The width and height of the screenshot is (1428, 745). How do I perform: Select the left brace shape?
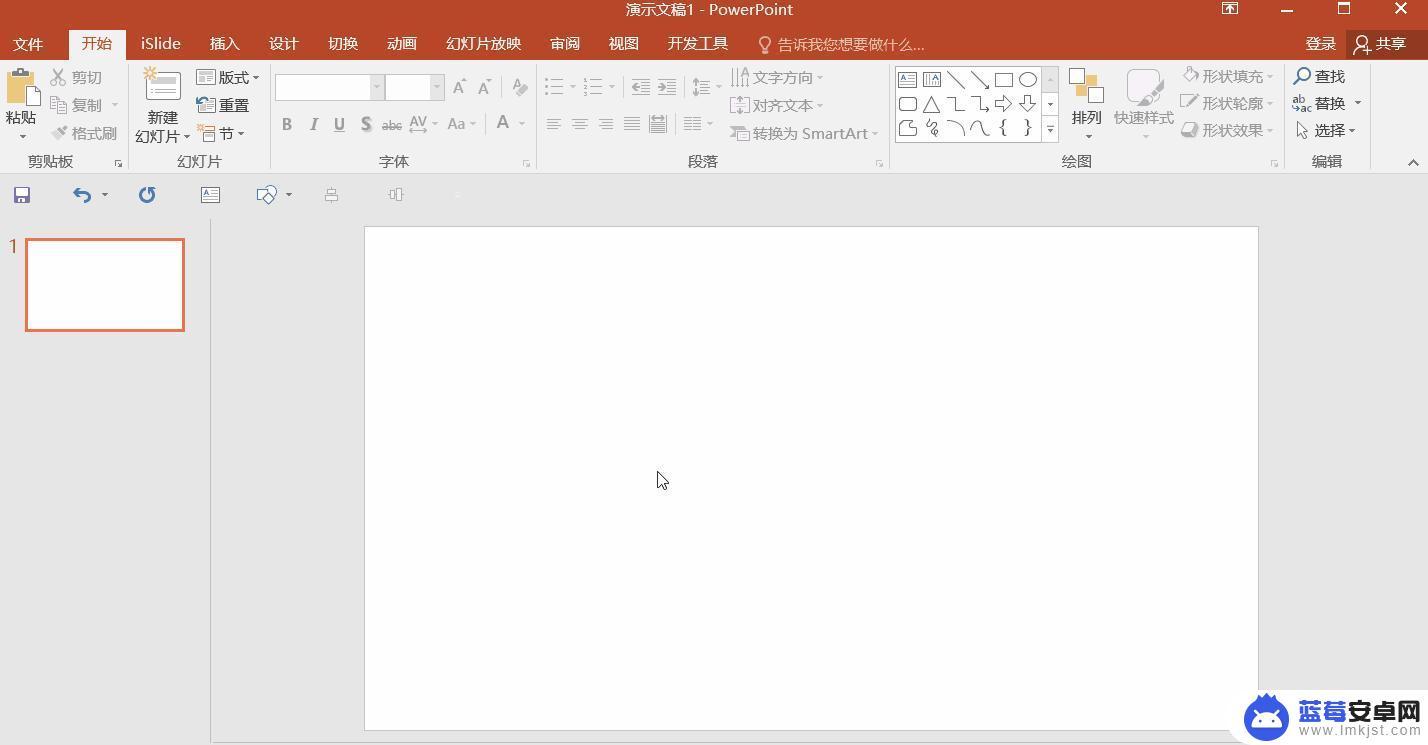coord(1004,128)
